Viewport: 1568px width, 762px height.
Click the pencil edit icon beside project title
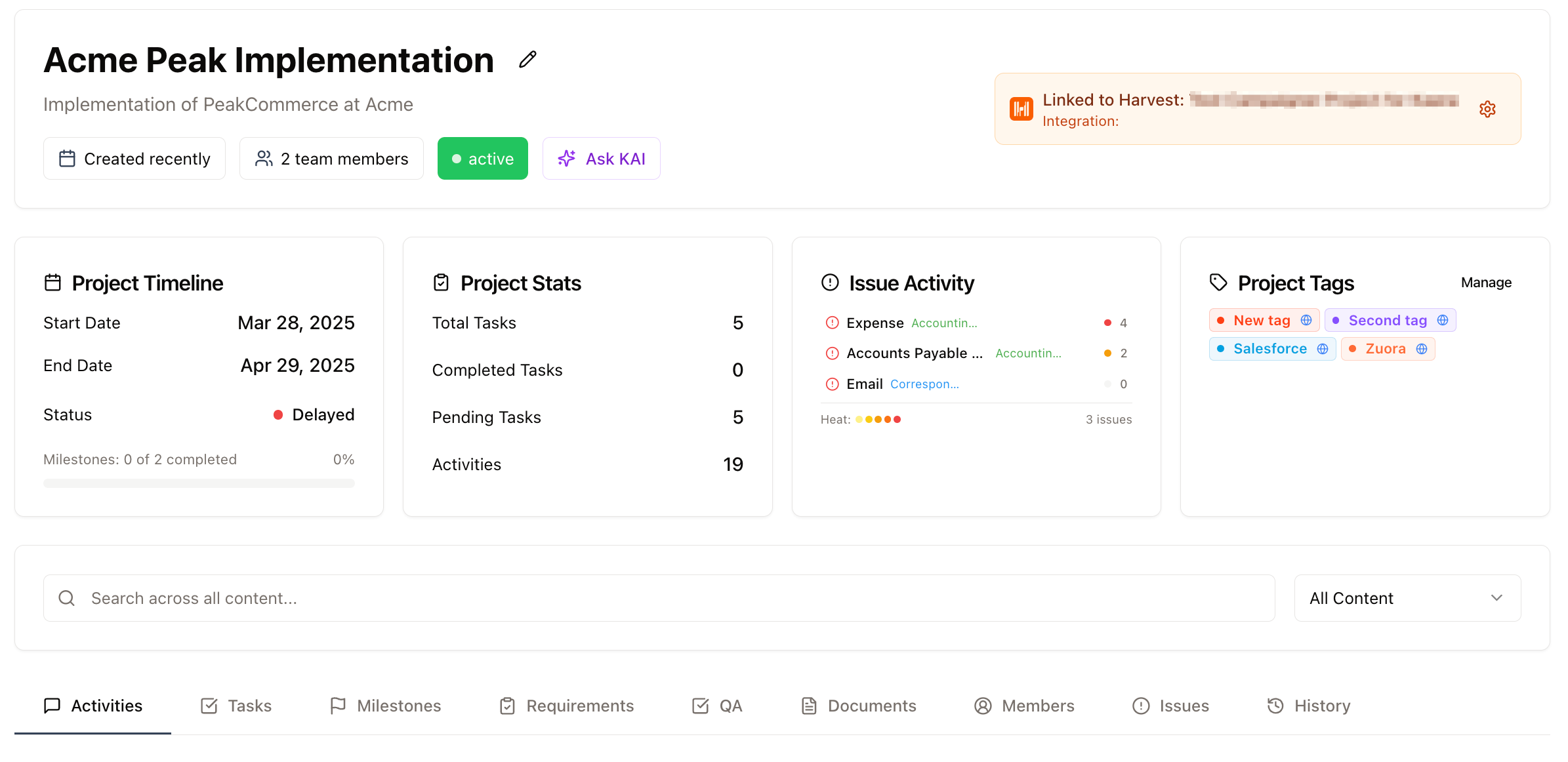click(527, 60)
